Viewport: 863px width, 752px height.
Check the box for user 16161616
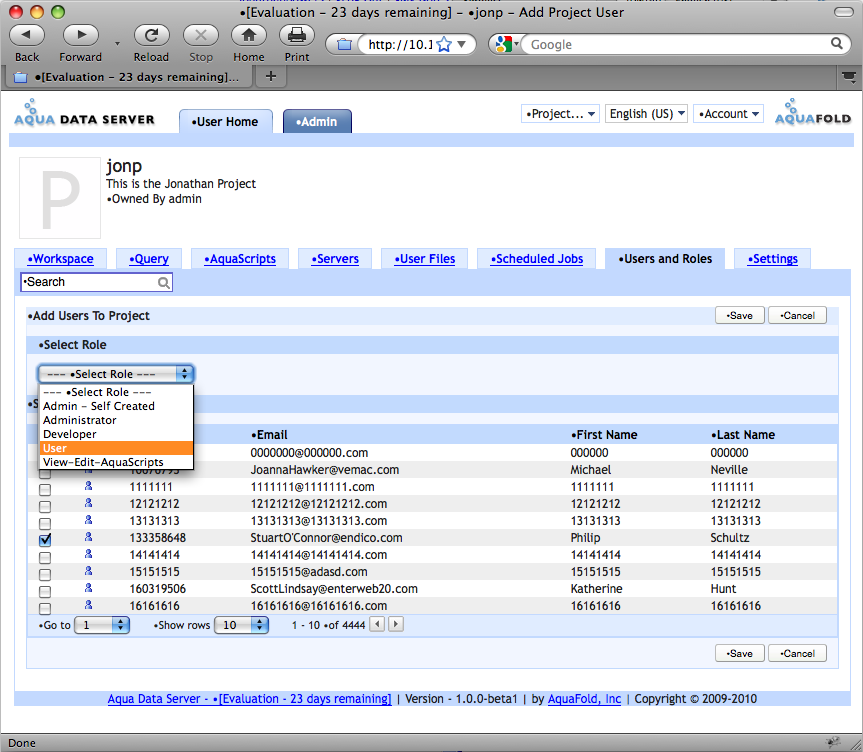(45, 608)
